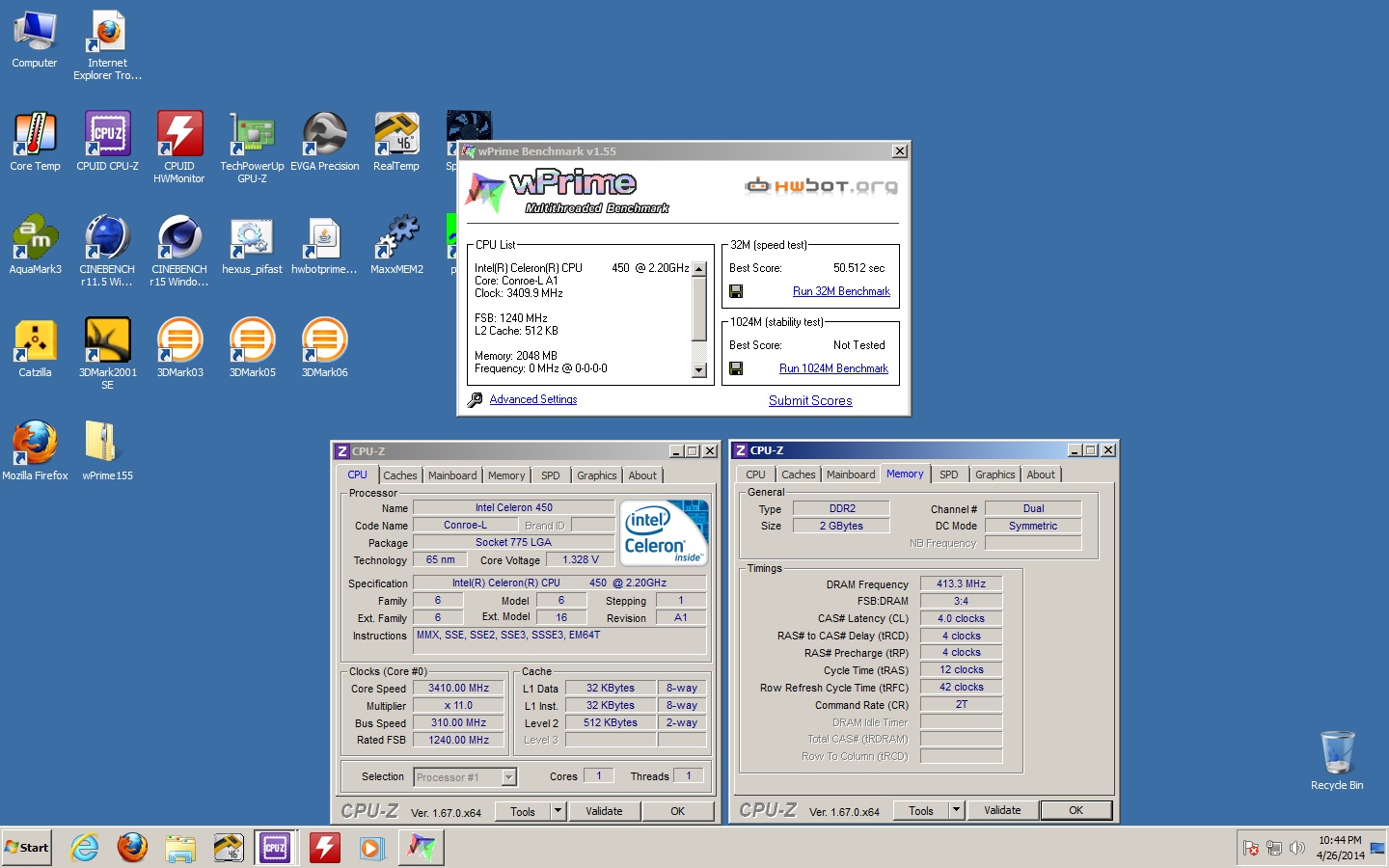This screenshot has width=1389, height=868.
Task: Click the Core Speed 3410.00 MHz field
Action: click(x=459, y=689)
